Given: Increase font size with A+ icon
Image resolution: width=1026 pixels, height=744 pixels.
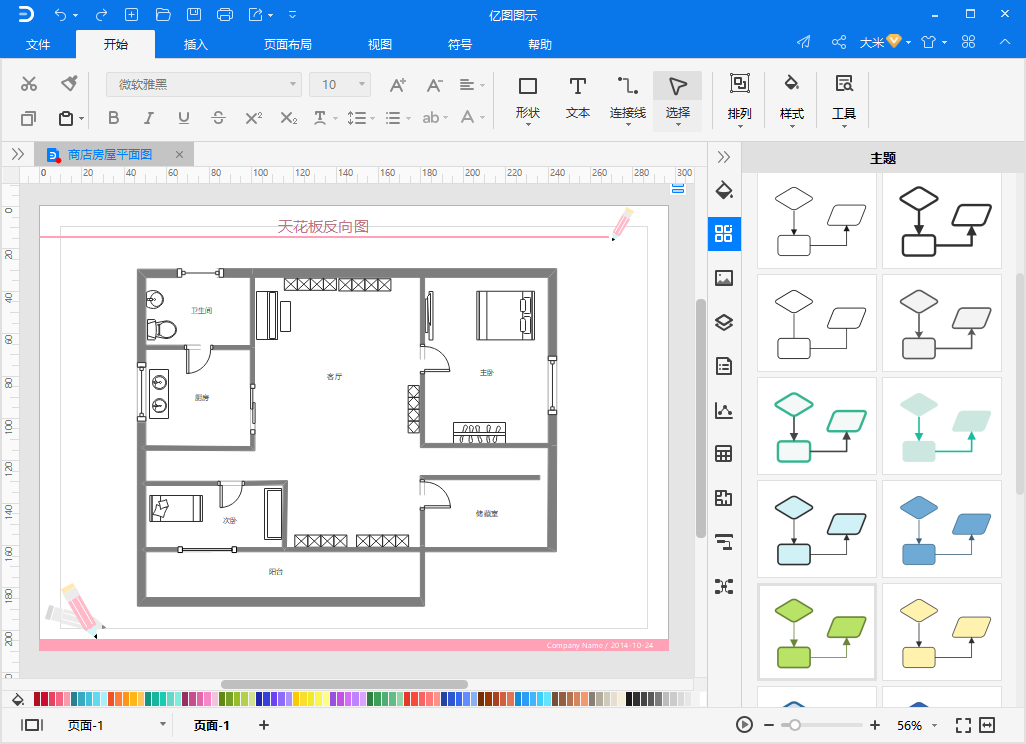Looking at the screenshot, I should click(x=397, y=85).
